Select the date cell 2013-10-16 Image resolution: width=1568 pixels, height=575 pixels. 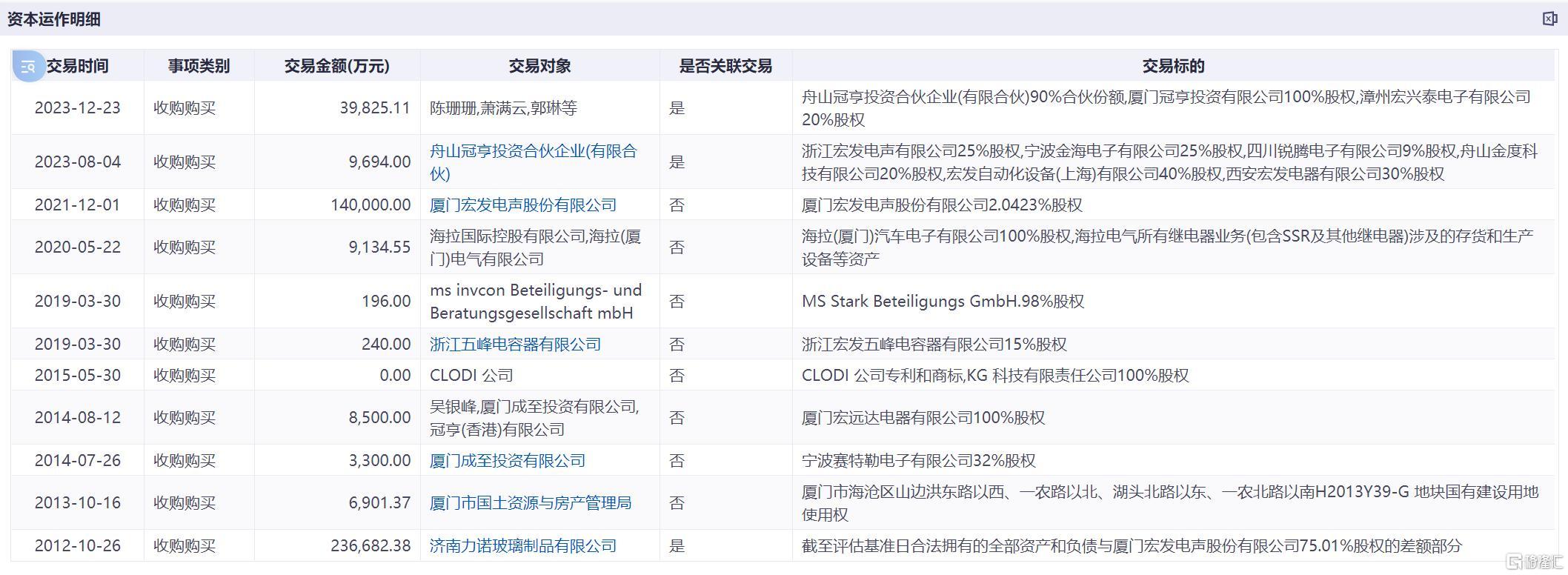coord(77,503)
